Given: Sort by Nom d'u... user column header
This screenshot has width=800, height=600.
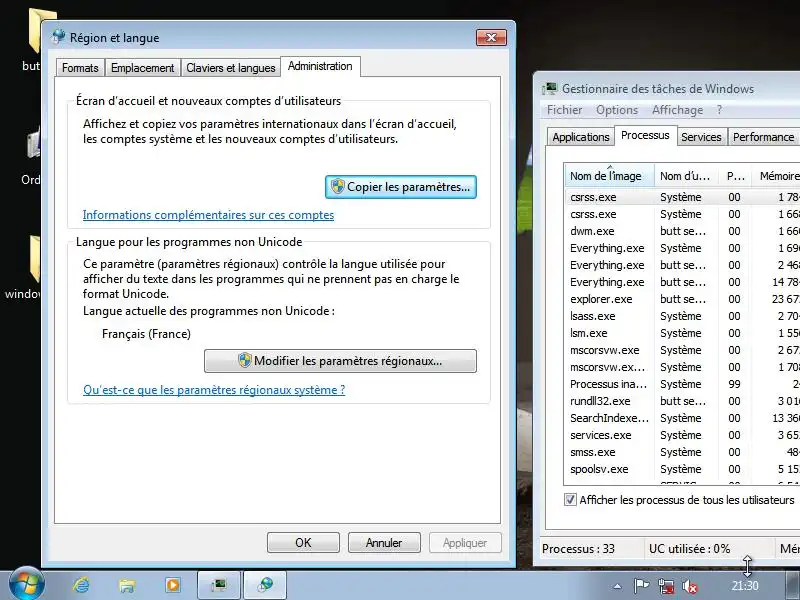Looking at the screenshot, I should pos(685,176).
